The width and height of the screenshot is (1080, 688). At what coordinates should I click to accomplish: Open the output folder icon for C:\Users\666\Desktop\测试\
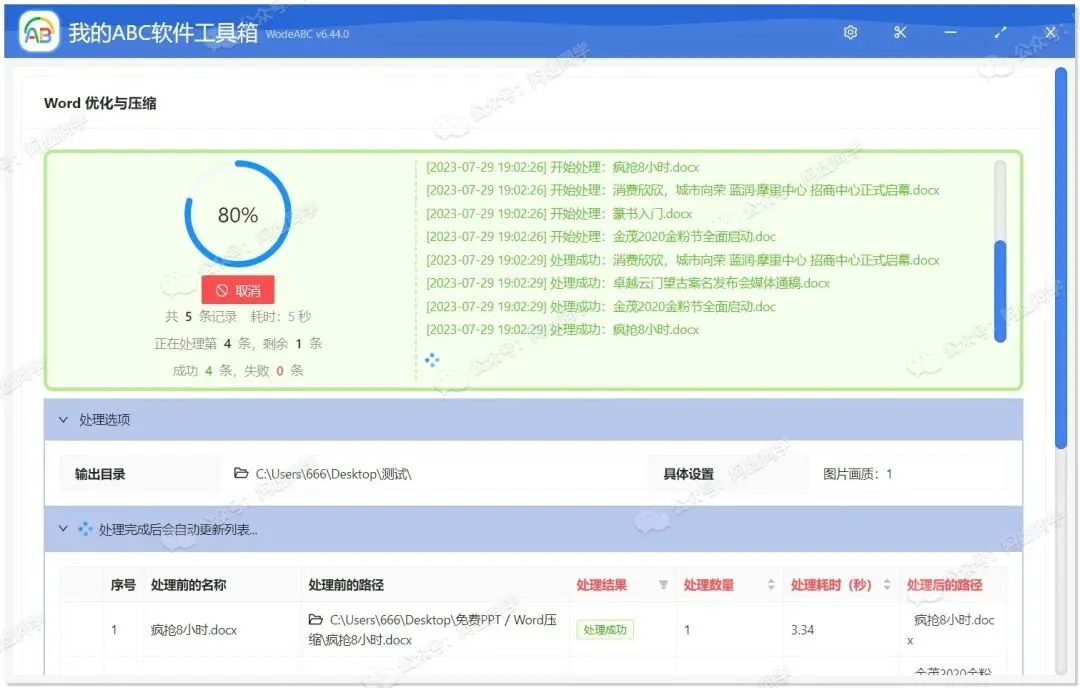click(x=241, y=473)
